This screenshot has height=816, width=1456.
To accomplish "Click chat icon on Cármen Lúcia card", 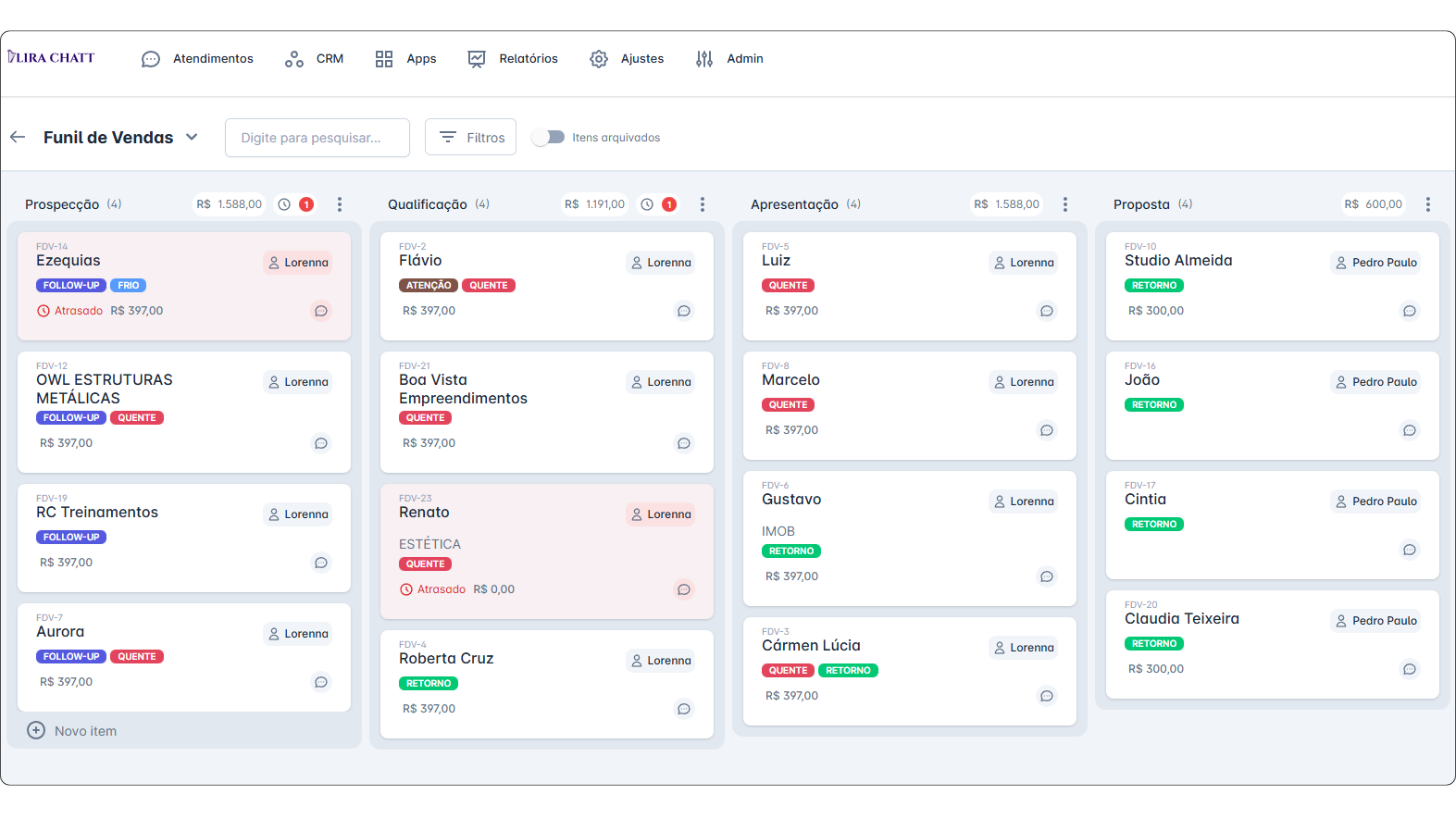I will click(x=1046, y=696).
